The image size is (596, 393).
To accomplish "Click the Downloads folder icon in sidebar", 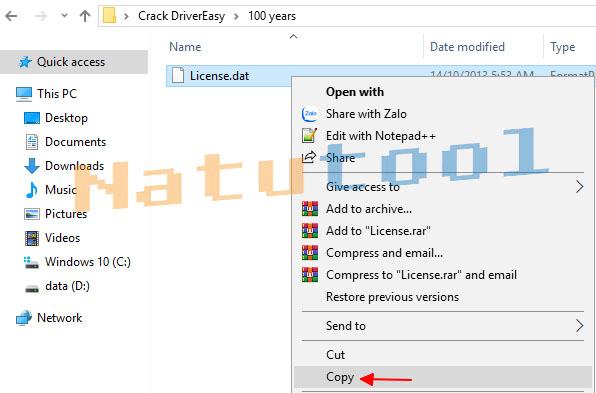I will click(32, 166).
